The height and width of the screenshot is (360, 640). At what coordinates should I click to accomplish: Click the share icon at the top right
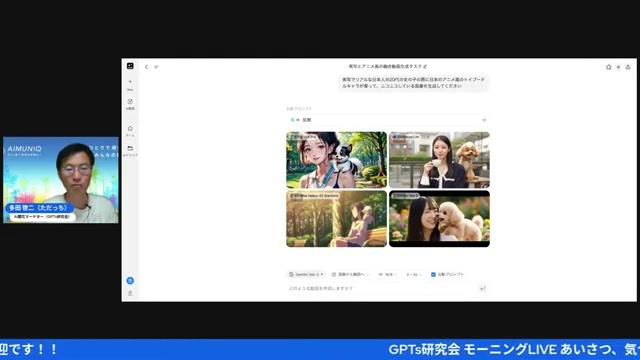click(628, 67)
